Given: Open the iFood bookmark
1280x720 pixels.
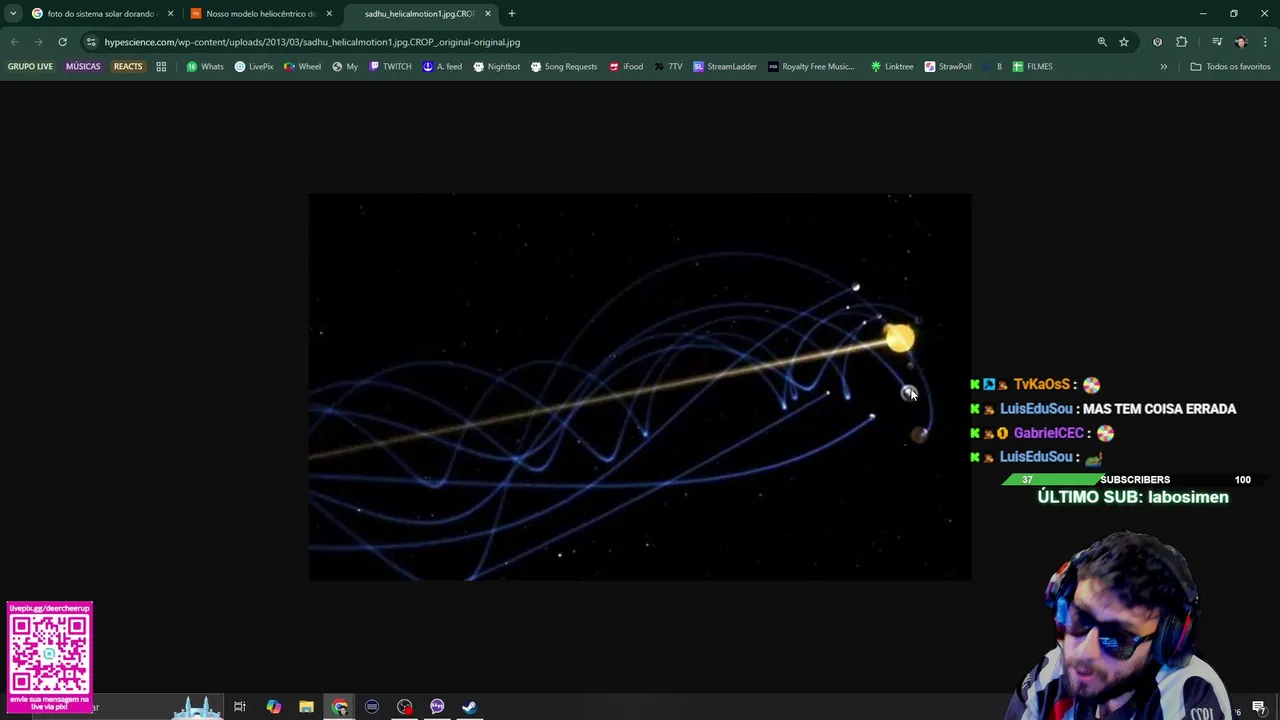Looking at the screenshot, I should click(x=626, y=67).
